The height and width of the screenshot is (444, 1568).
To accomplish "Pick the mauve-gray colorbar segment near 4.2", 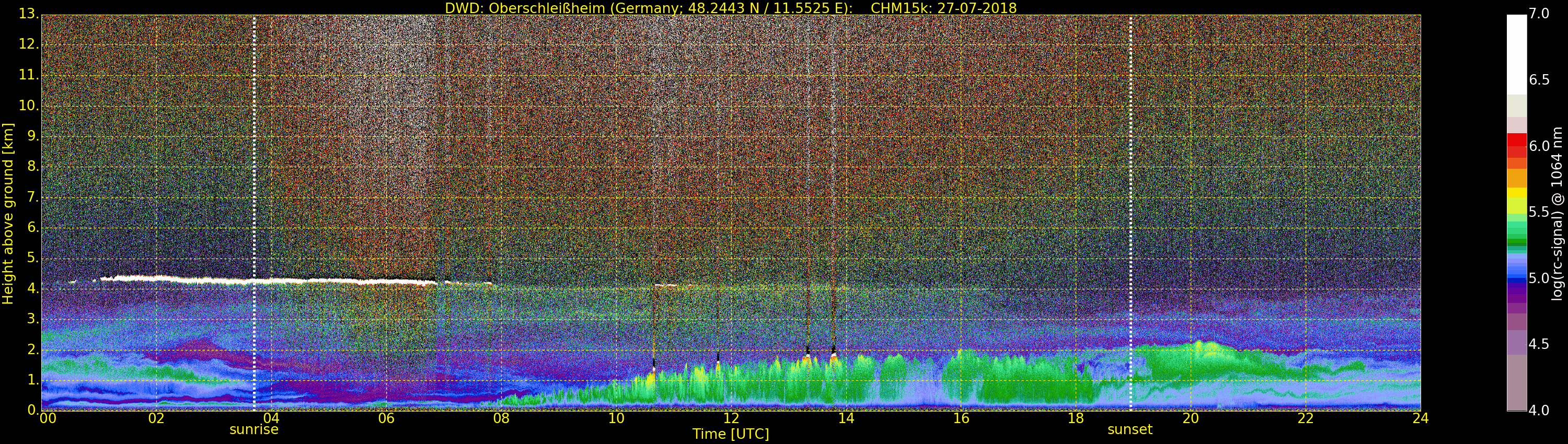I will pos(1516,383).
